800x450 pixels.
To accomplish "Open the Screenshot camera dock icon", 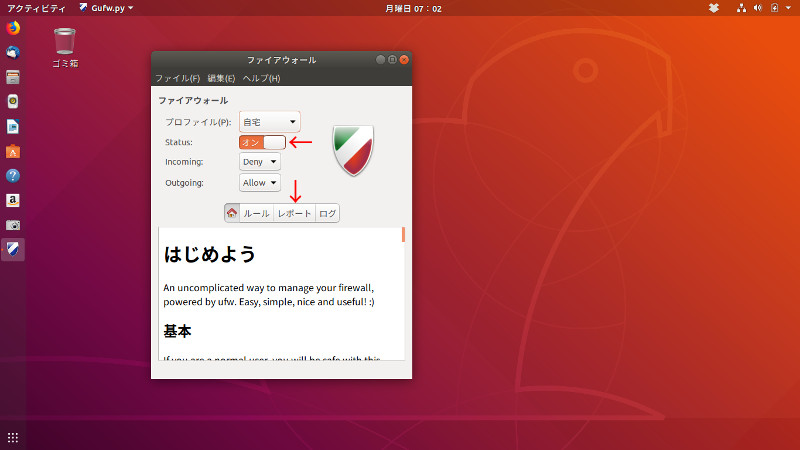I will pyautogui.click(x=13, y=225).
